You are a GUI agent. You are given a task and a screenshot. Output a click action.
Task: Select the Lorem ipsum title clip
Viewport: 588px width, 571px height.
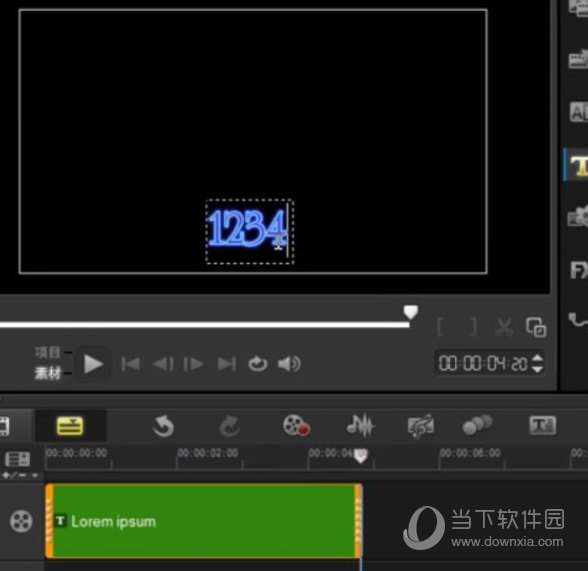(204, 521)
